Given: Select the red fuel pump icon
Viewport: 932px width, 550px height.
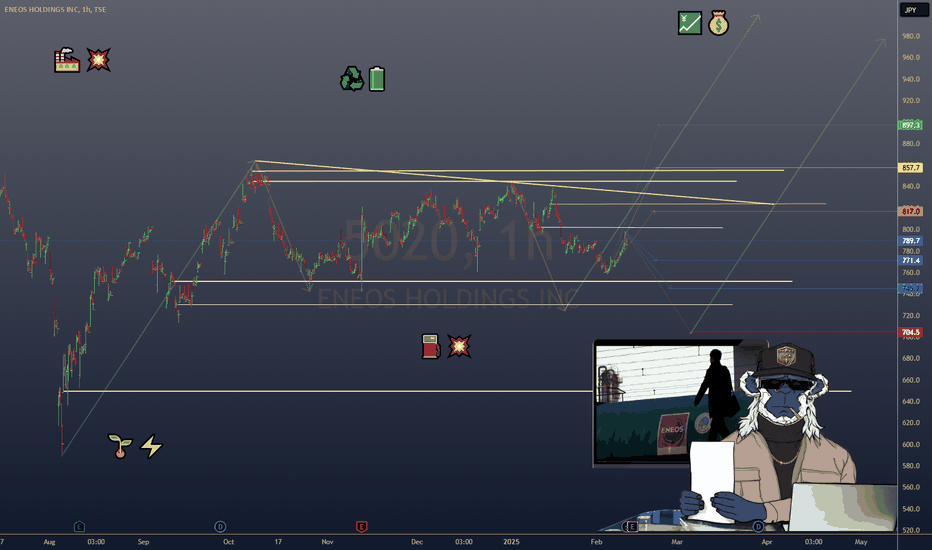Looking at the screenshot, I should [x=430, y=346].
